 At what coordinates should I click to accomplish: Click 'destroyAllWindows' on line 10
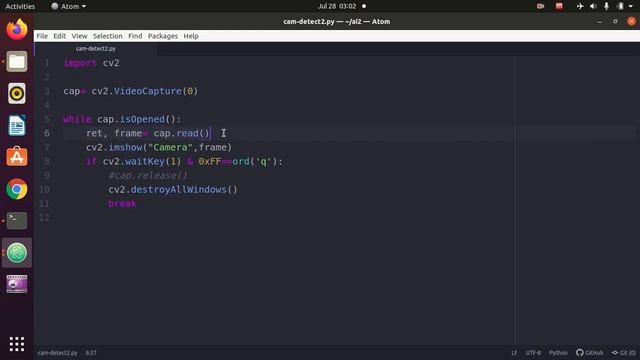(178, 189)
